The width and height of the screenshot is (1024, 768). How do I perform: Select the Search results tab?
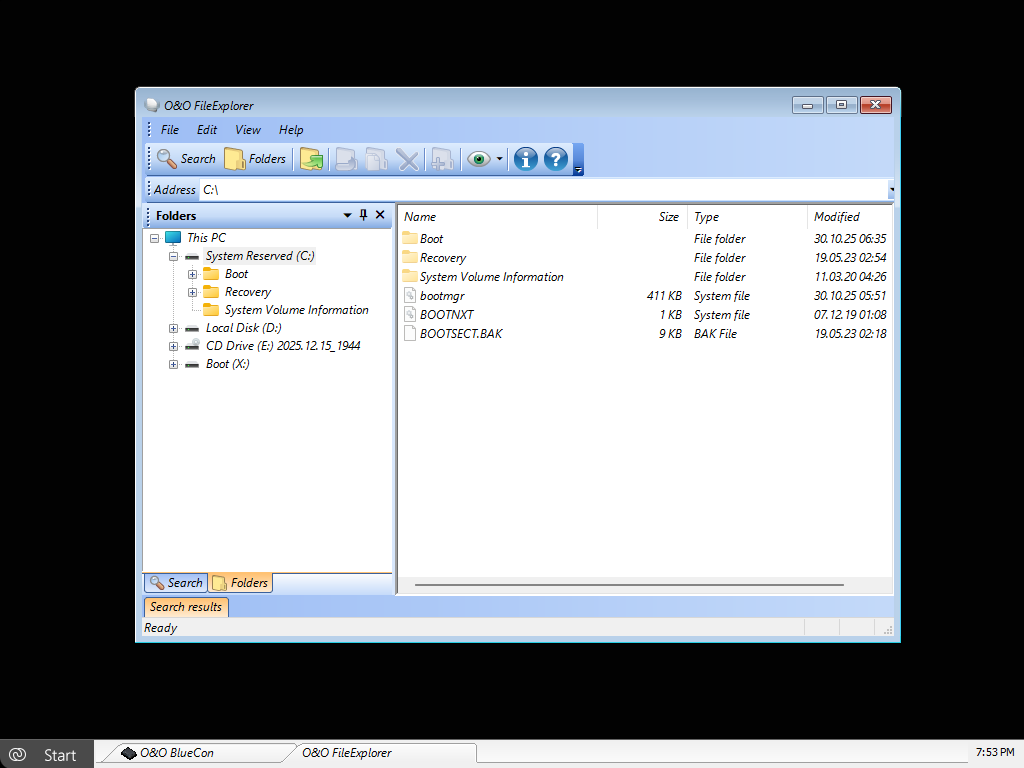pos(186,607)
